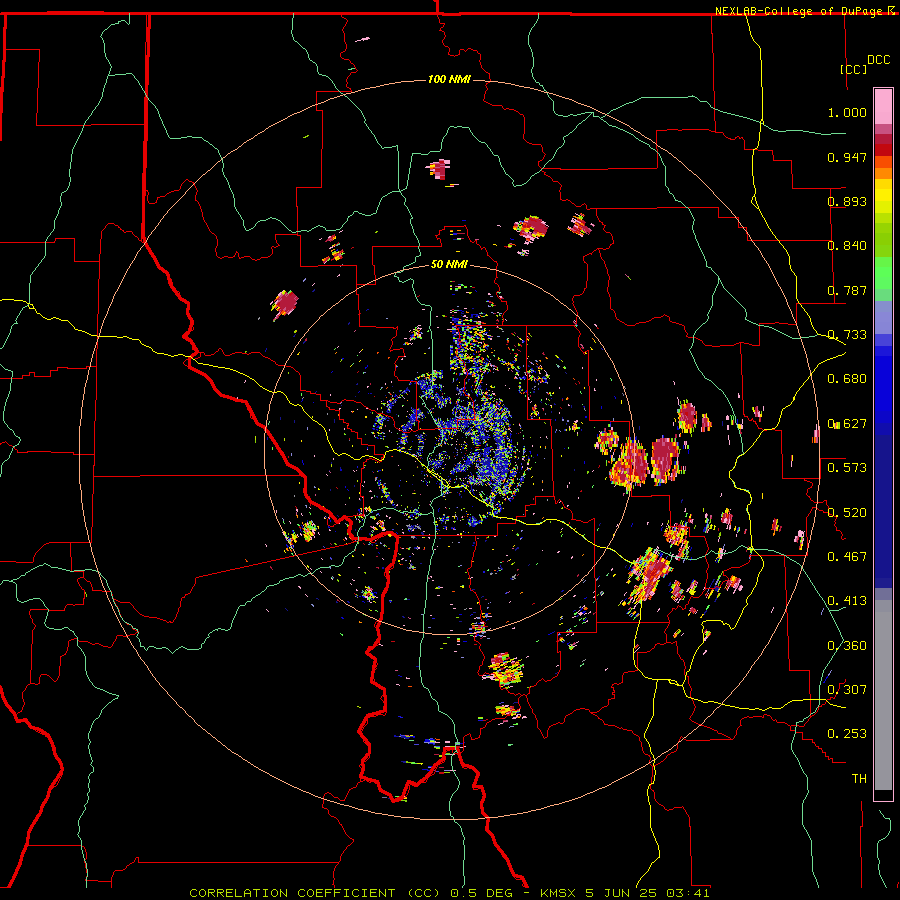Pick the gray band at the color bar bottom

pos(883,695)
